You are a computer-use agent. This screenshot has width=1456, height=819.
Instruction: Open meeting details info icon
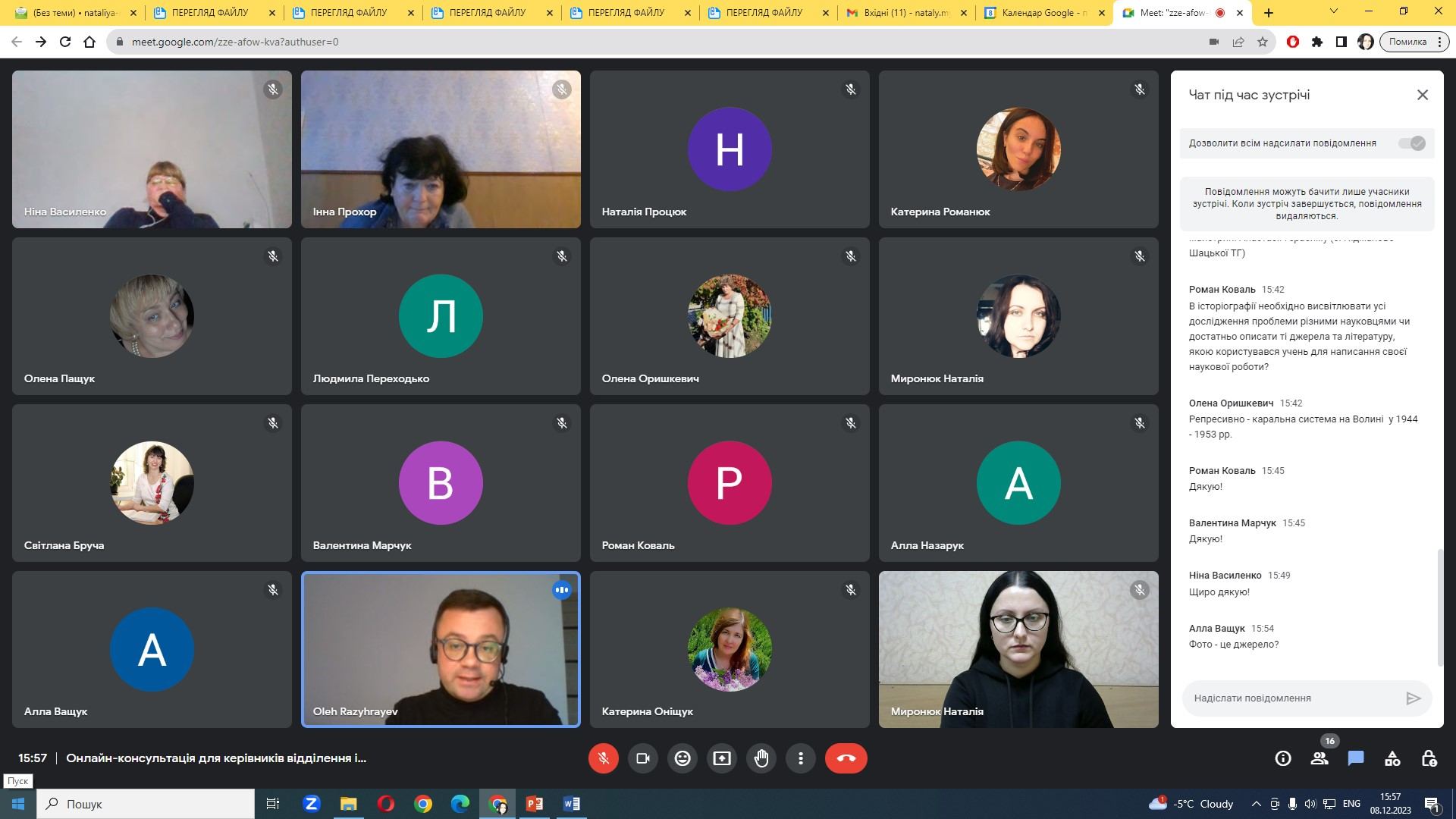(x=1283, y=758)
